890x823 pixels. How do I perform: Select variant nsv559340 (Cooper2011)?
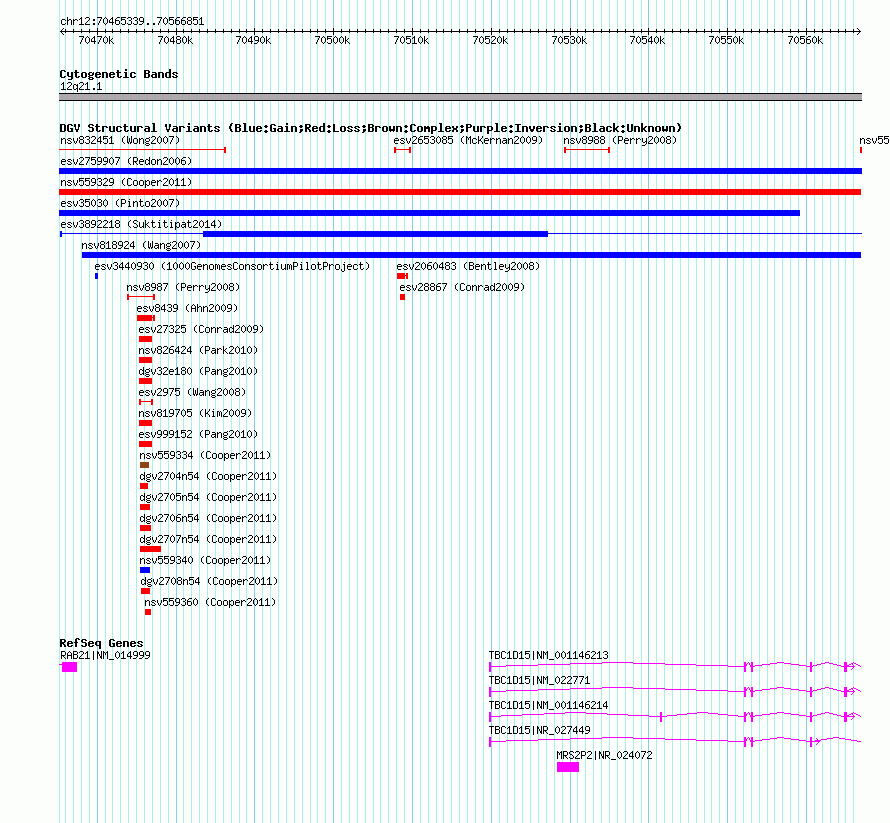coord(205,560)
